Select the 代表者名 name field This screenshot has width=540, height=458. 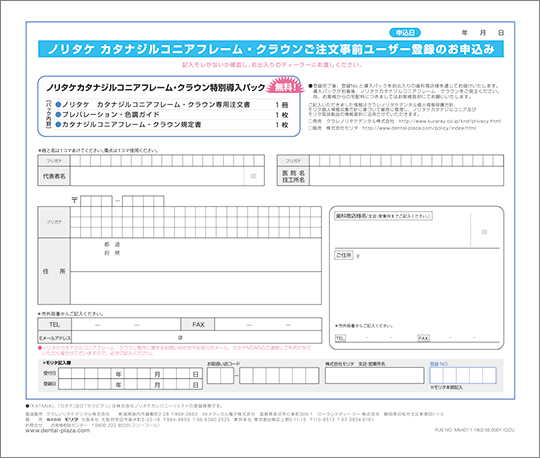coord(167,176)
